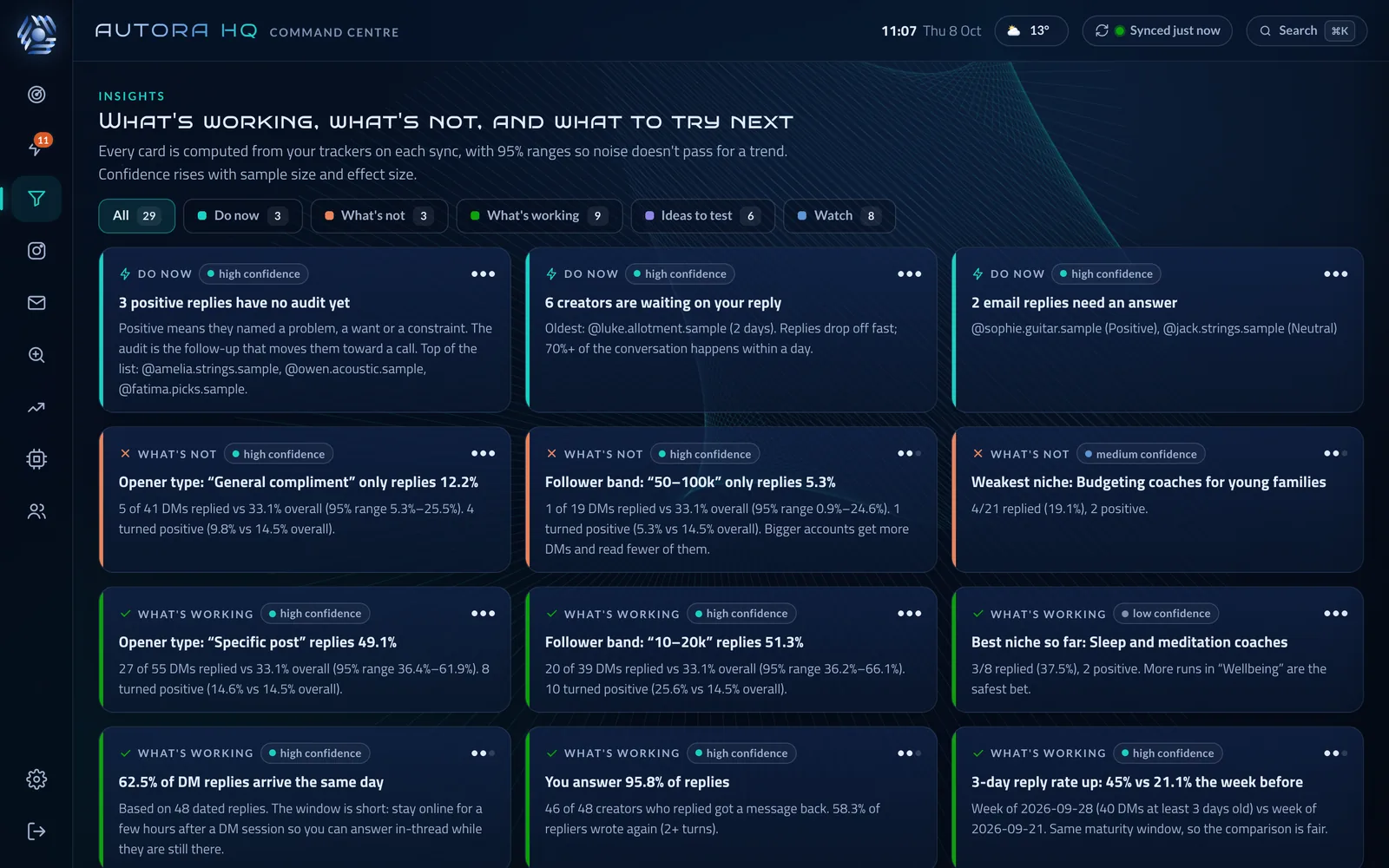This screenshot has height=868, width=1389.
Task: Open the Search field
Action: [1307, 31]
